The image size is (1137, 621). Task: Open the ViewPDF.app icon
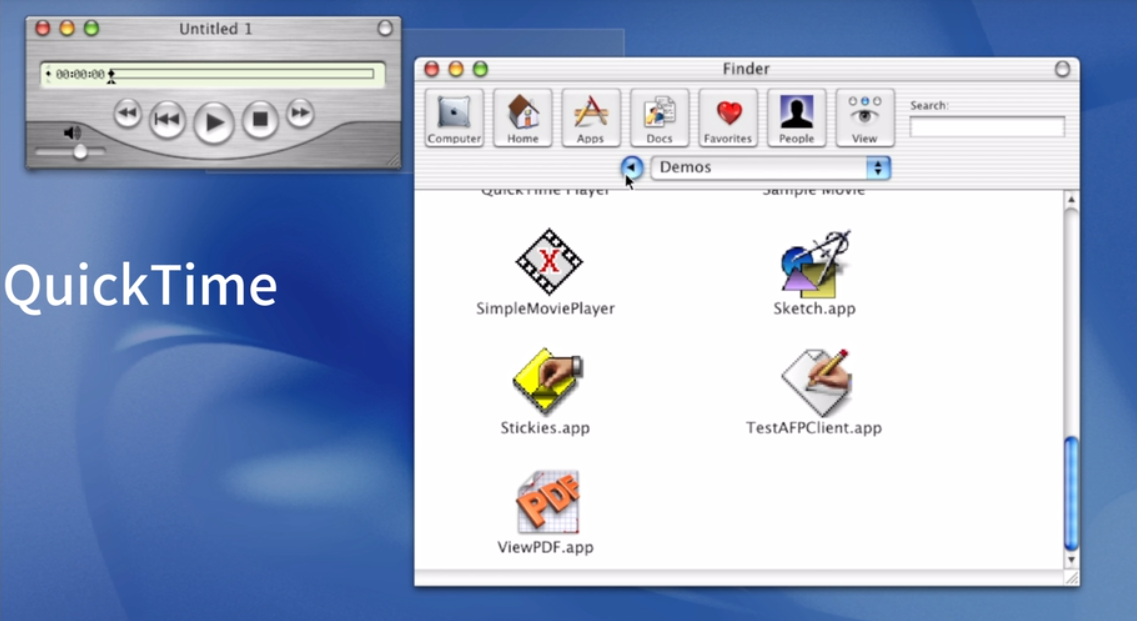pos(547,503)
